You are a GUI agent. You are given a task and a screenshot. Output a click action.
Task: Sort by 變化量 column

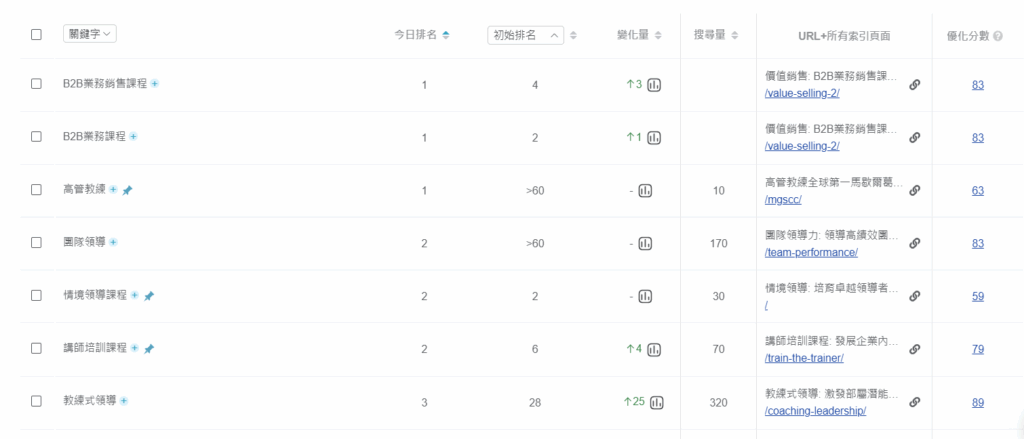(639, 35)
